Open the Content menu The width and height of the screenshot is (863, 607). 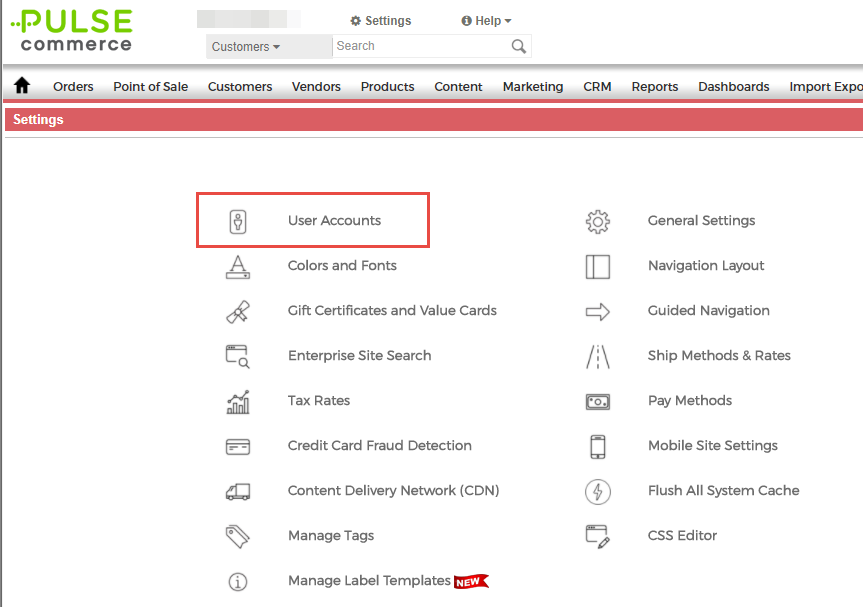click(458, 86)
